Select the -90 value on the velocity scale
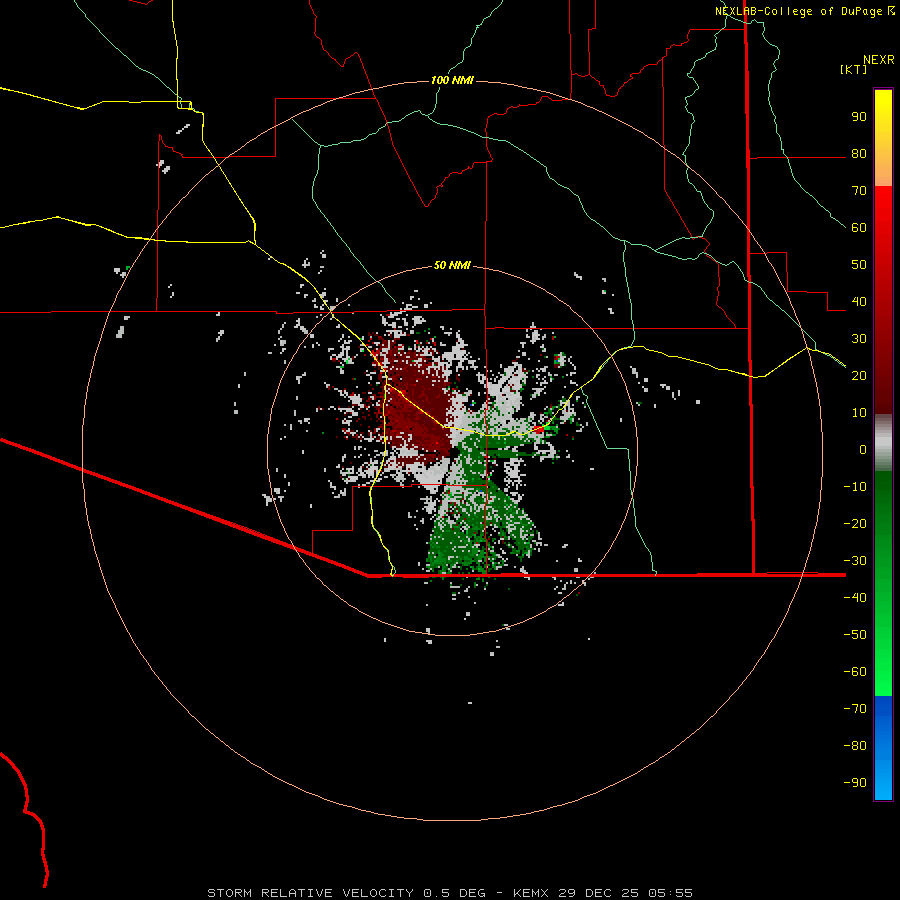The image size is (900, 900). pos(855,783)
